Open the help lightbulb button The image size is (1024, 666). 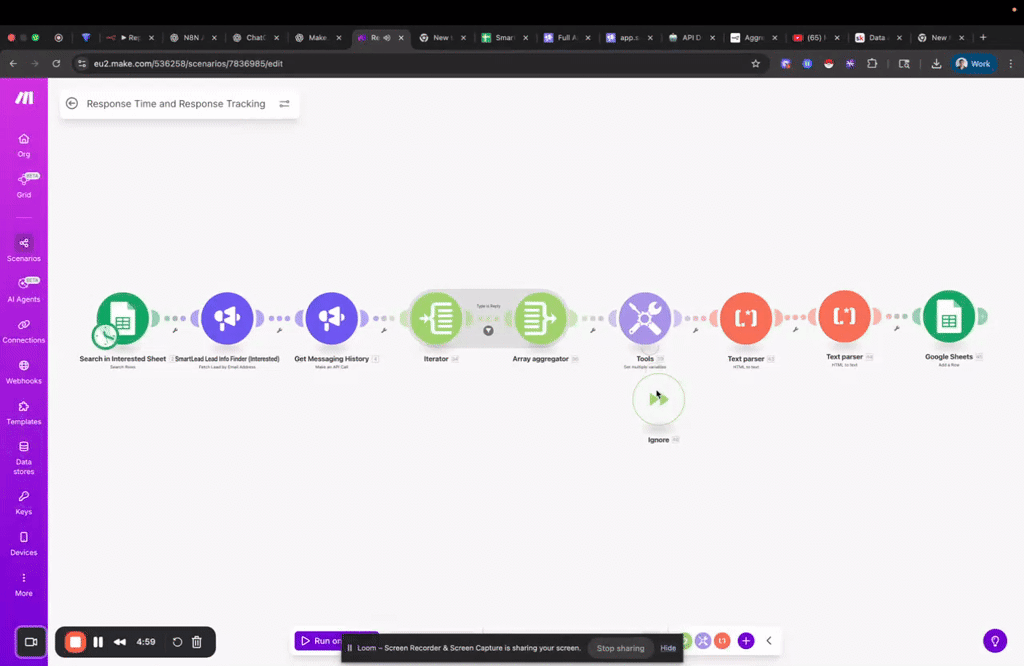coord(995,641)
